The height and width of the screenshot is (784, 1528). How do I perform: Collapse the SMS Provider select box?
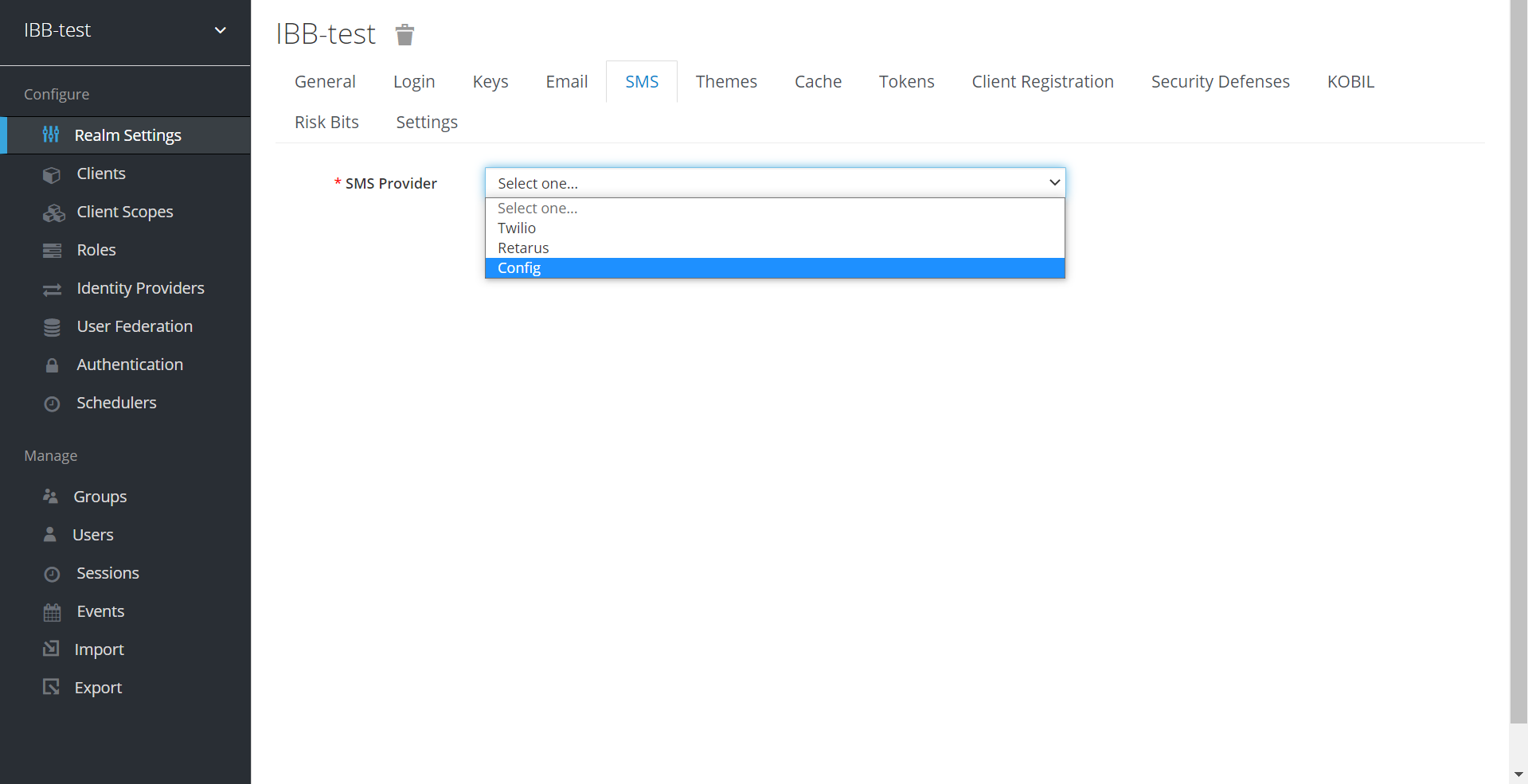pyautogui.click(x=775, y=183)
